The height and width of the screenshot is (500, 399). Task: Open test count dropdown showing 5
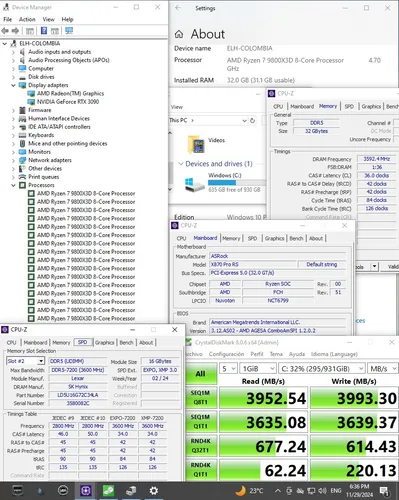(x=228, y=369)
